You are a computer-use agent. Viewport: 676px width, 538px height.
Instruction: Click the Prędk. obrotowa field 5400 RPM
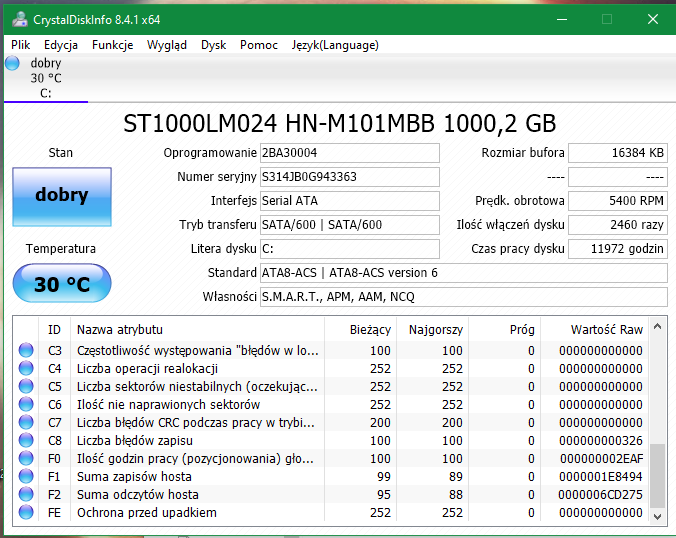(x=618, y=201)
